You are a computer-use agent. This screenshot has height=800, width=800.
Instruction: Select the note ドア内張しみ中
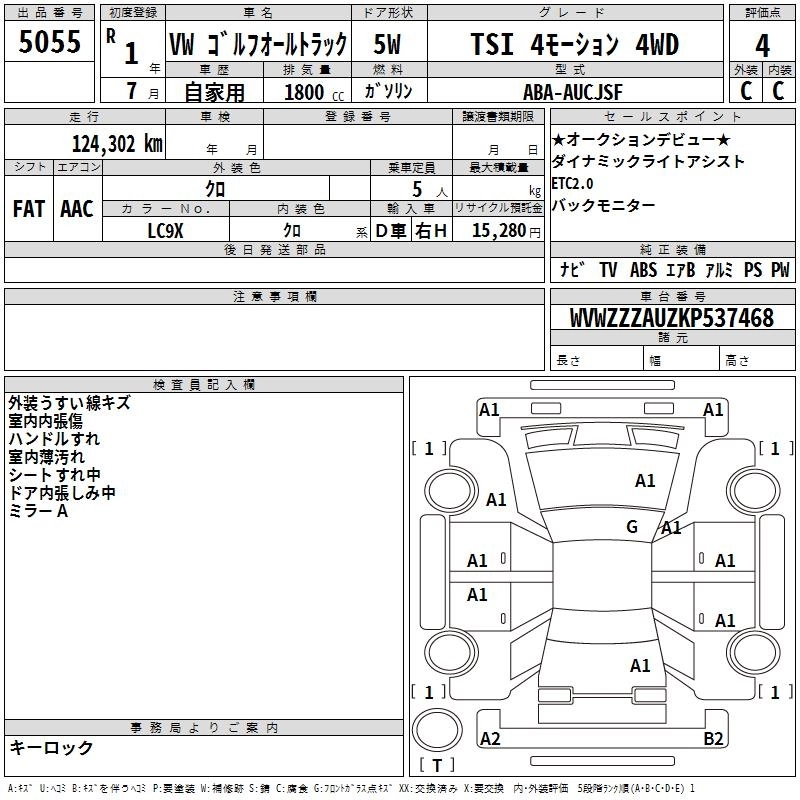[x=62, y=493]
